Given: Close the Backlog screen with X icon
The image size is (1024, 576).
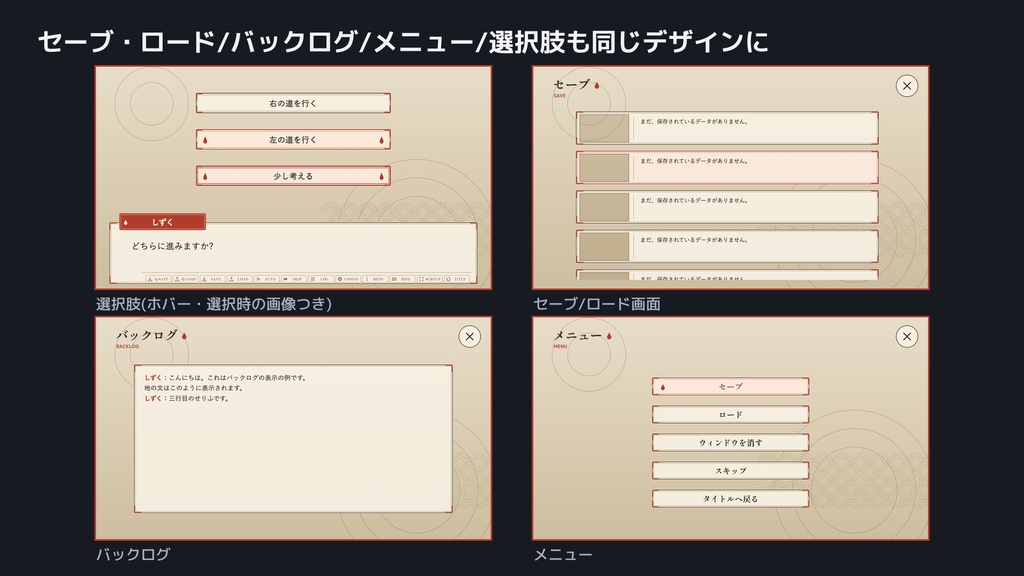Looking at the screenshot, I should (x=470, y=336).
